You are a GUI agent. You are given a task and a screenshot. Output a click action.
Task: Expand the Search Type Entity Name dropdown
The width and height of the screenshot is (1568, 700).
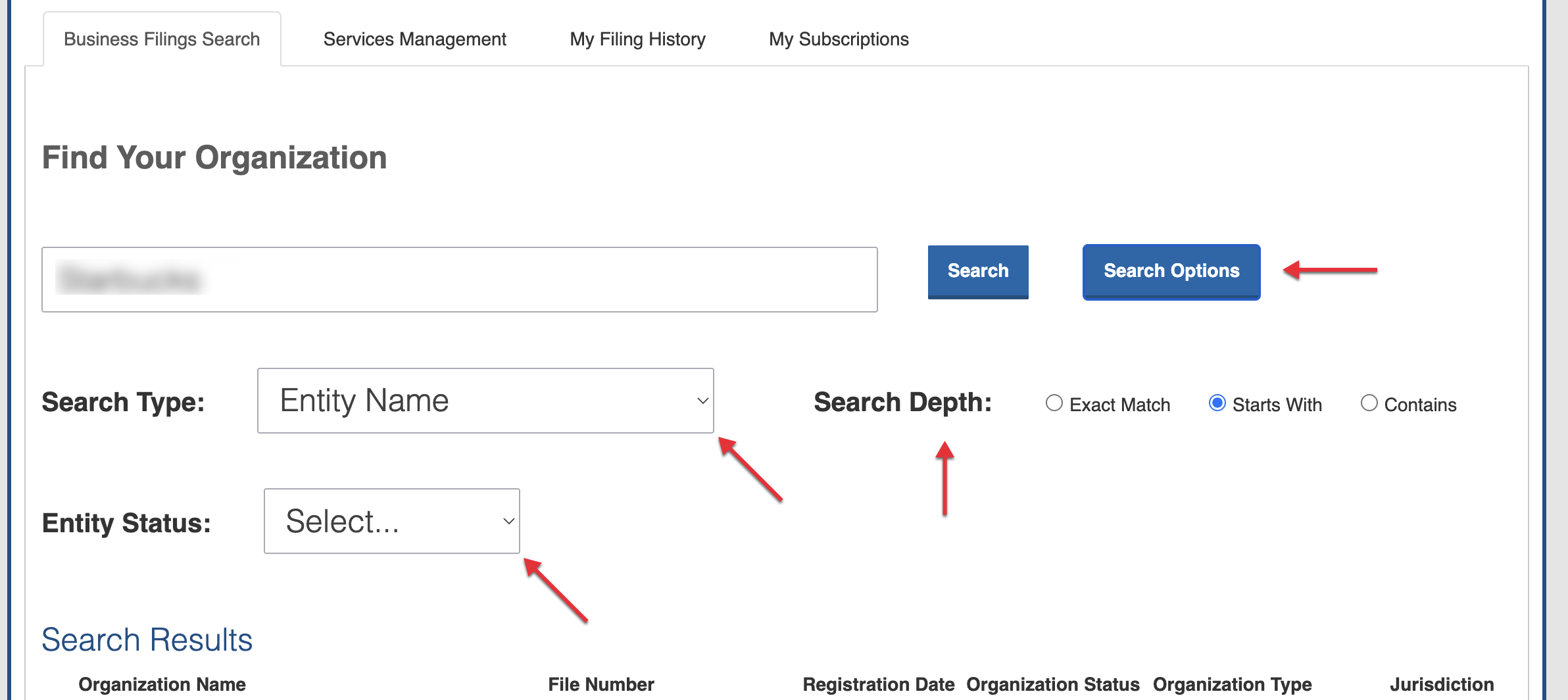point(485,401)
